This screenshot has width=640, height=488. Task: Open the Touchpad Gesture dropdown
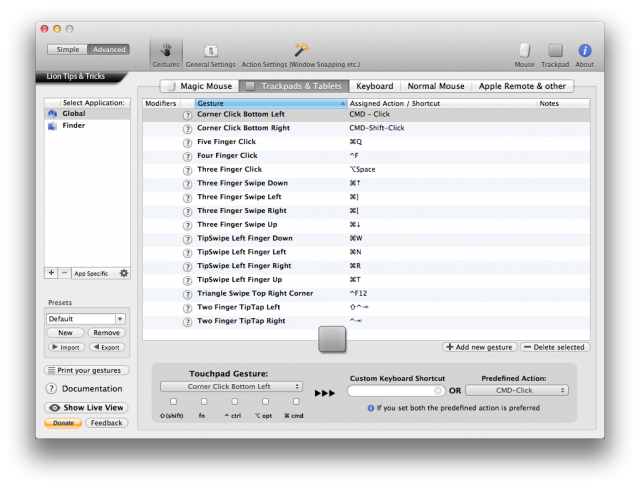point(231,386)
